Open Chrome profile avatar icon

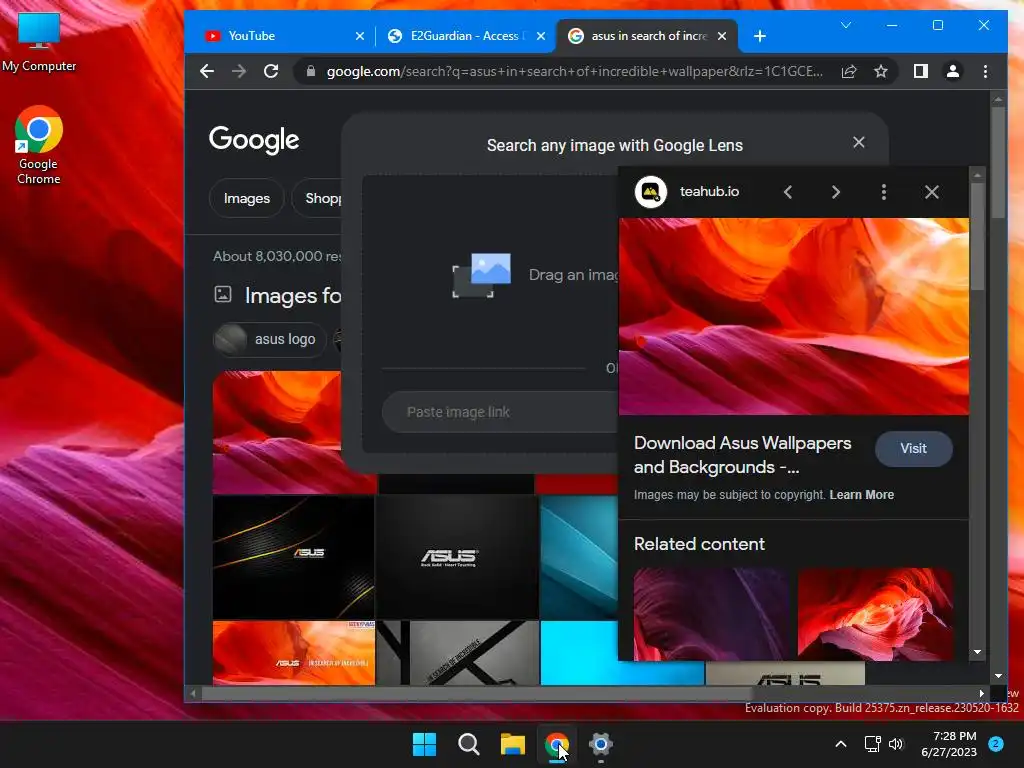point(953,71)
